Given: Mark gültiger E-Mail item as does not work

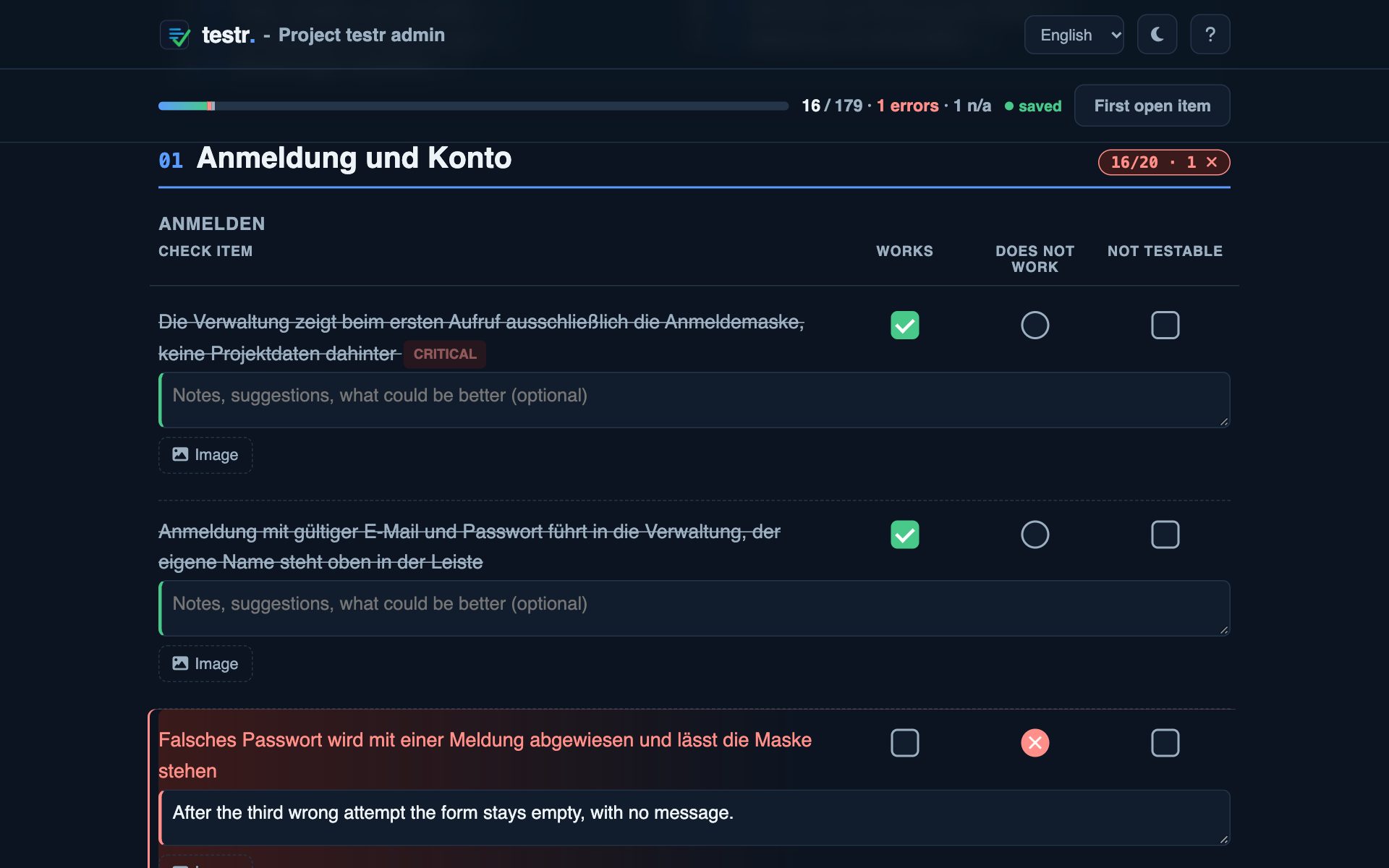Looking at the screenshot, I should tap(1035, 535).
